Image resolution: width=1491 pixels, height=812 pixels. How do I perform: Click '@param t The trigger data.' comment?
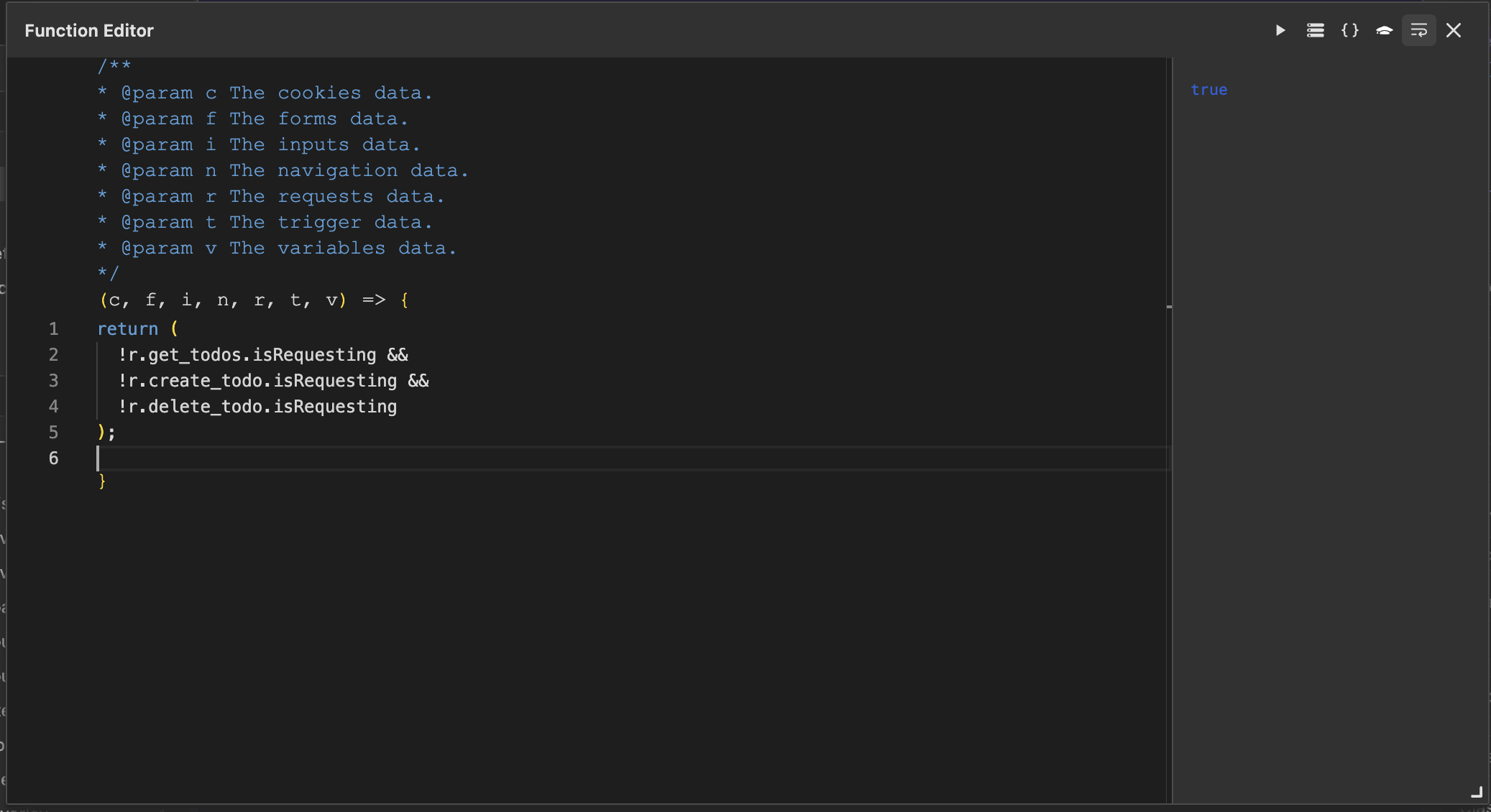coord(277,223)
